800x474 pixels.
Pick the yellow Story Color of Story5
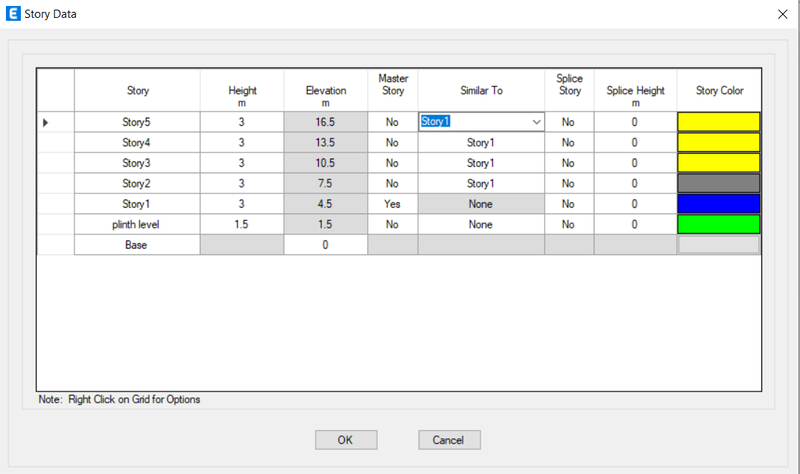pyautogui.click(x=718, y=122)
